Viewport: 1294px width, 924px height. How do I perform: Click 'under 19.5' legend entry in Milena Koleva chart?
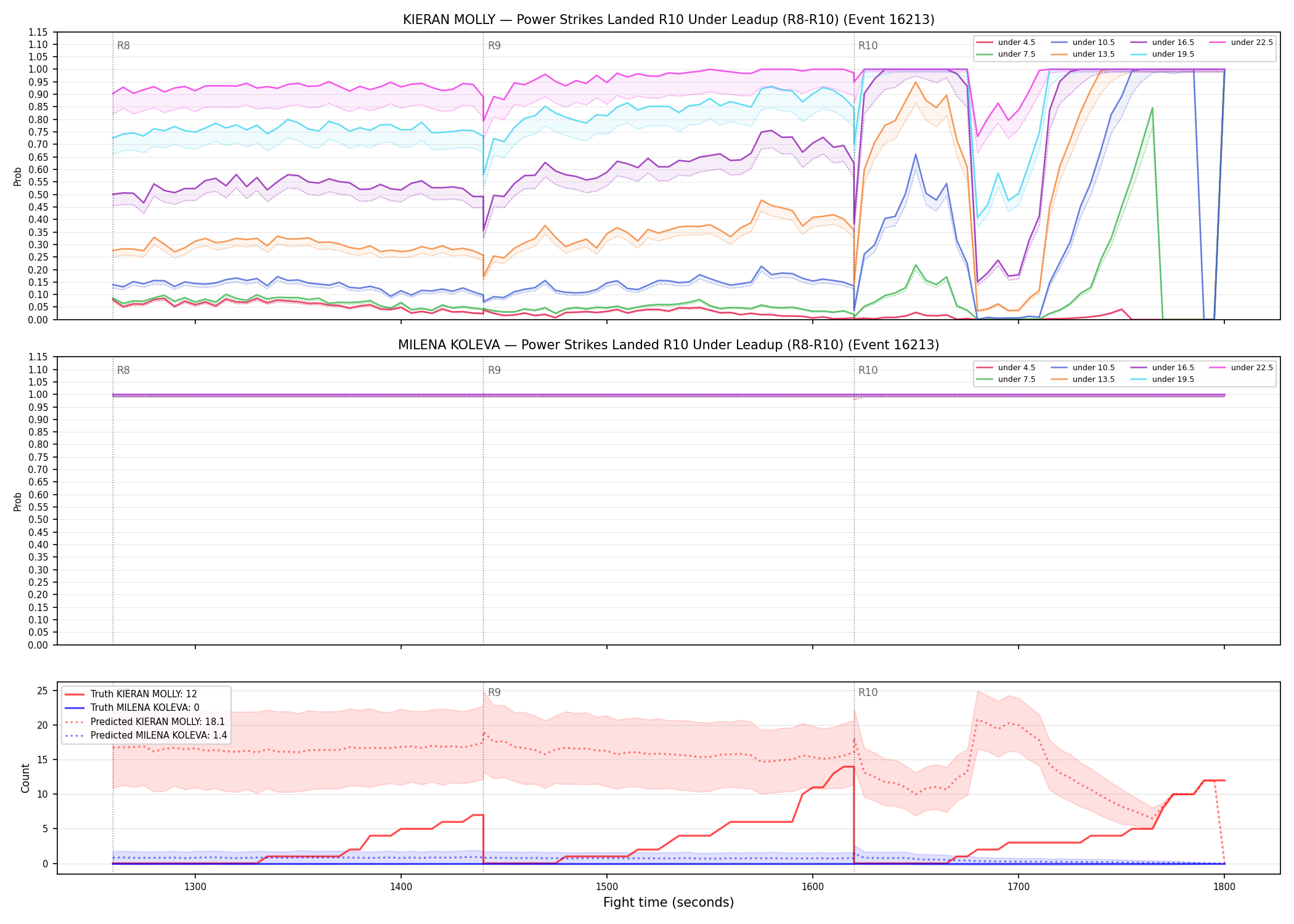click(1163, 379)
